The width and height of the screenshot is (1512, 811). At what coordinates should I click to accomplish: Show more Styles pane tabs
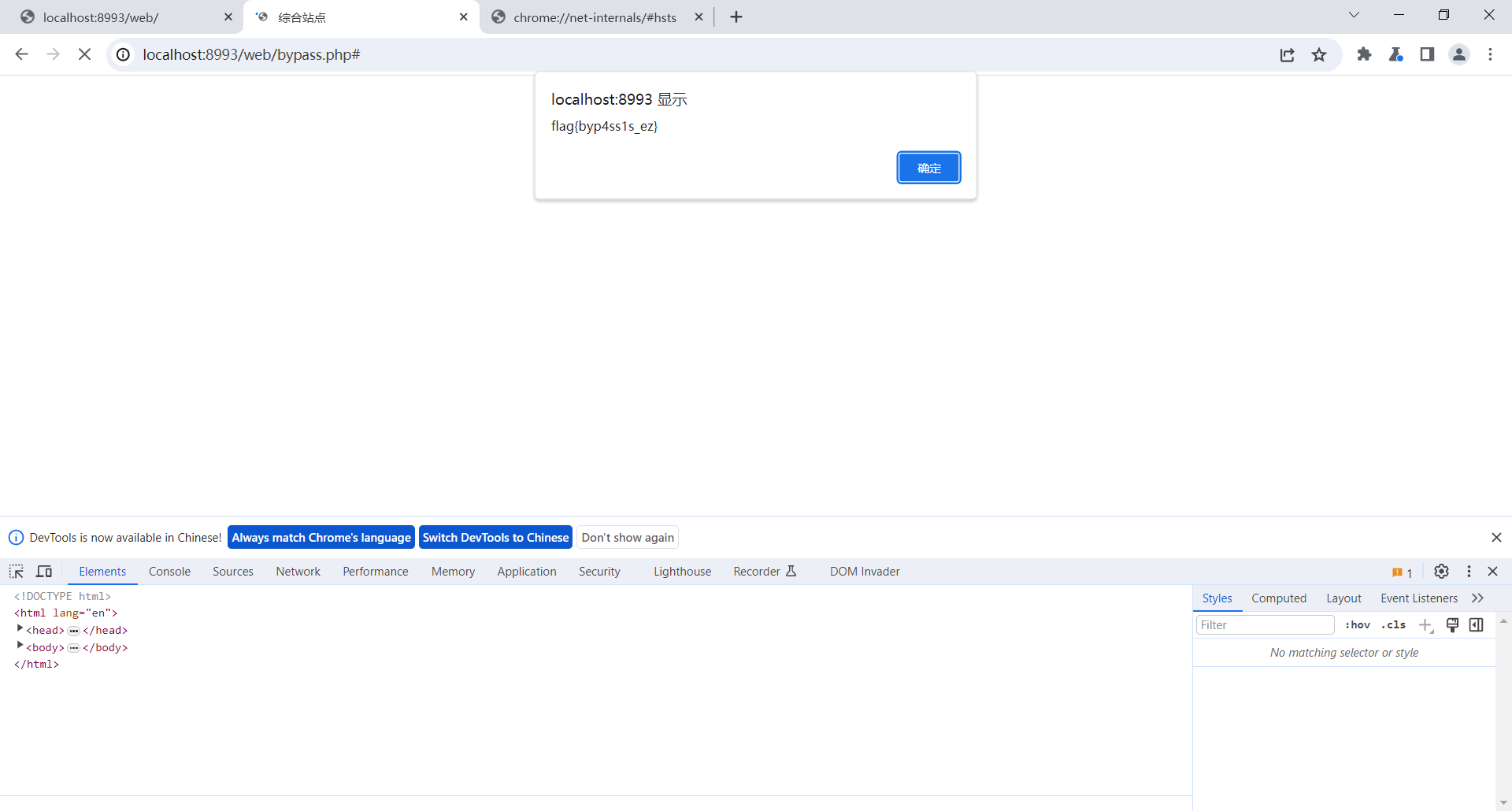(x=1478, y=598)
